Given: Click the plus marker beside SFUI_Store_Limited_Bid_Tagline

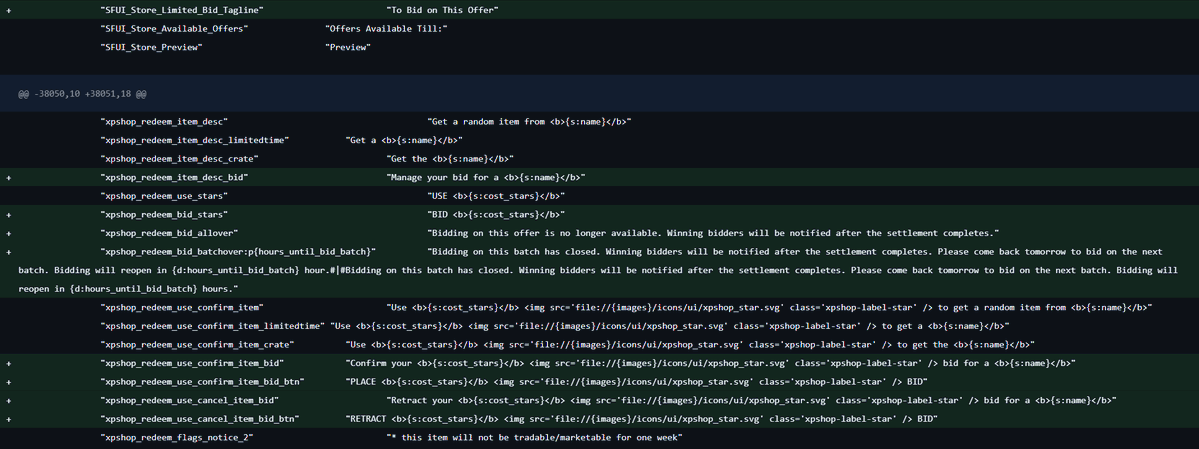Looking at the screenshot, I should (x=8, y=9).
